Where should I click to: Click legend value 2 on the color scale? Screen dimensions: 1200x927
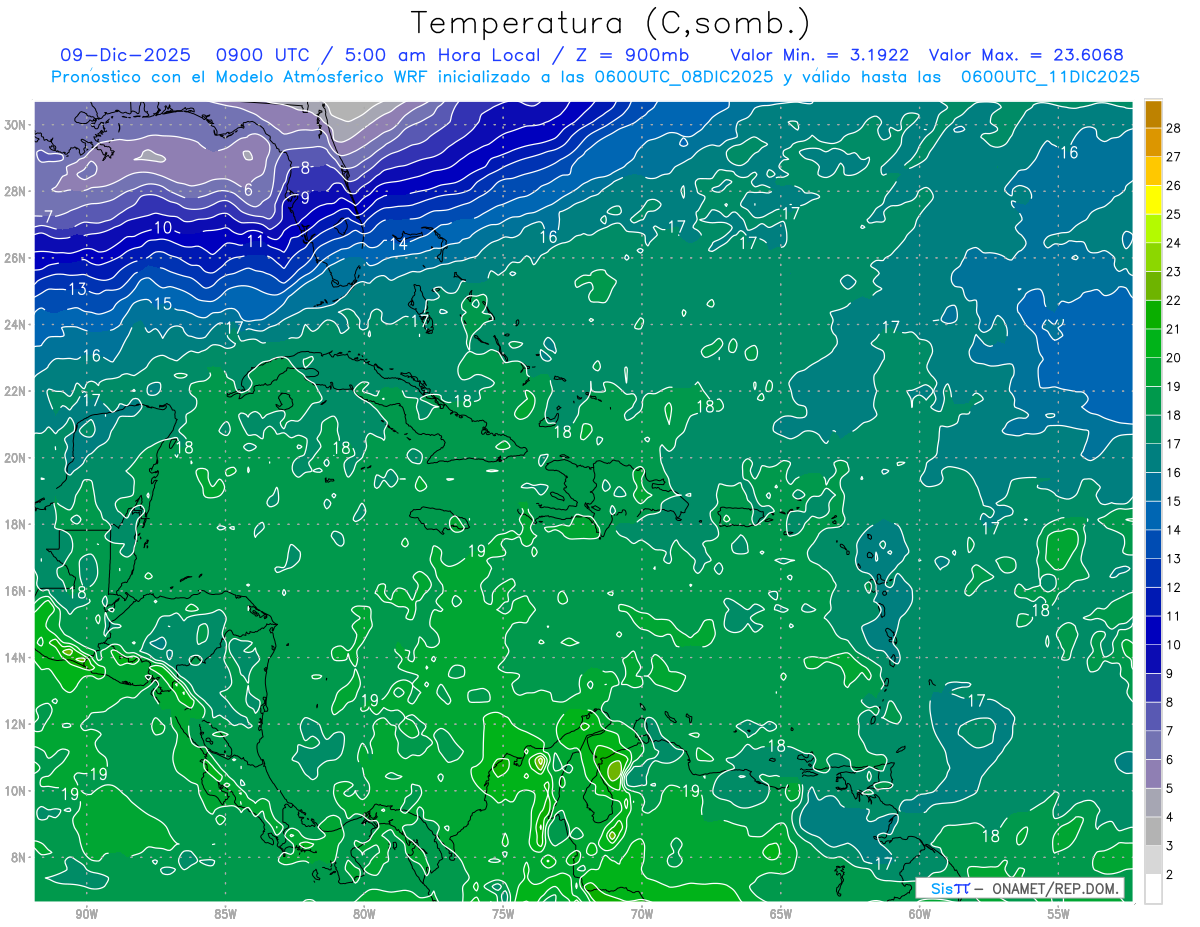(1170, 875)
